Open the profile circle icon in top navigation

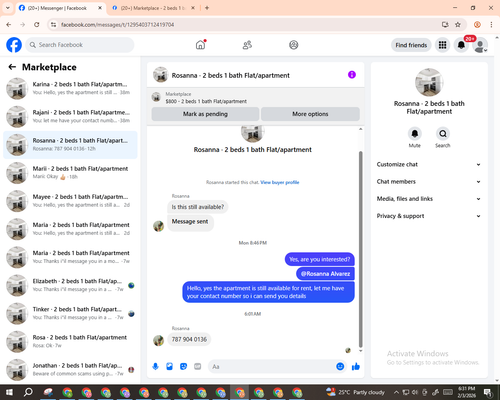click(x=294, y=45)
